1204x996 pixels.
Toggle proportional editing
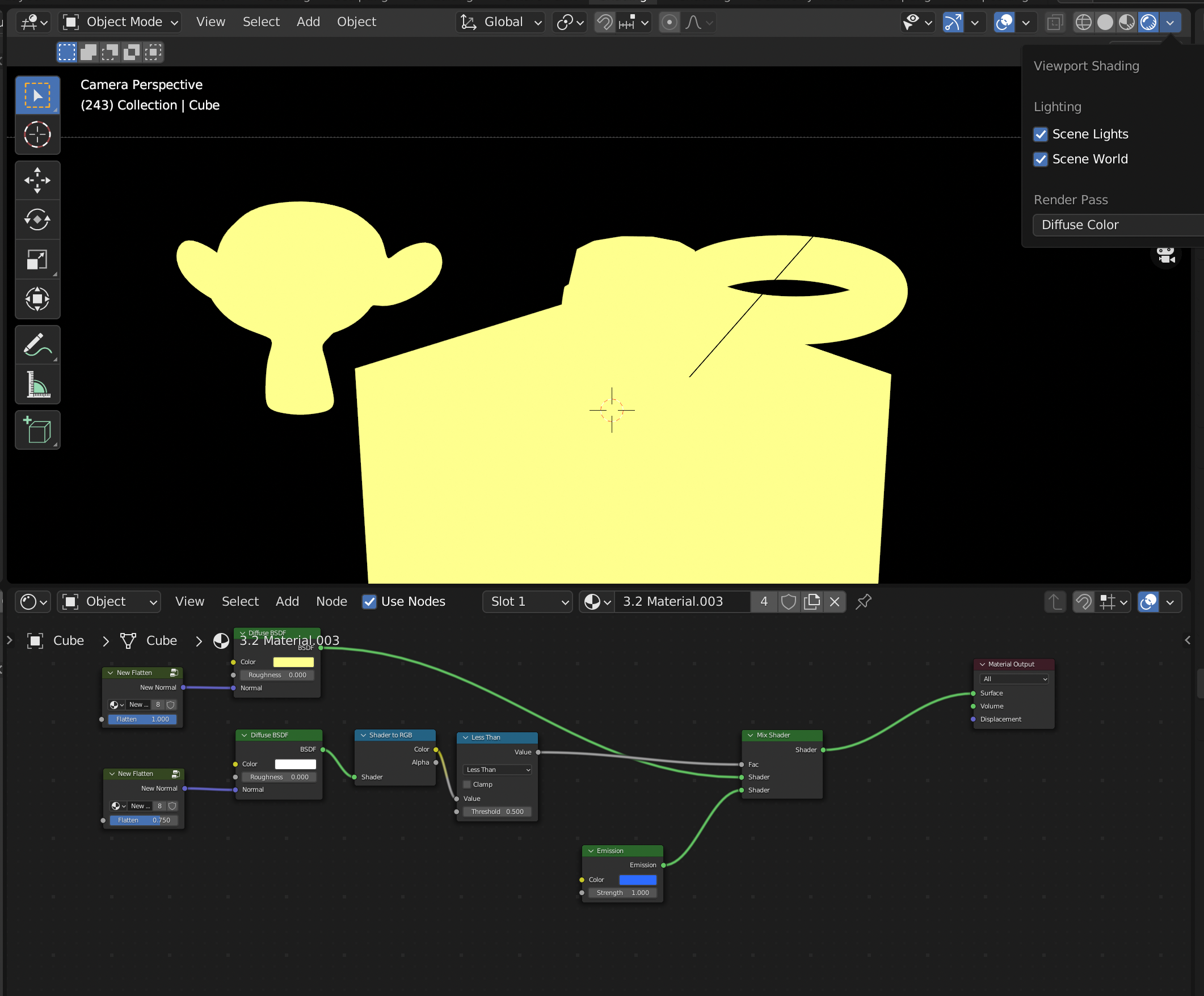669,22
